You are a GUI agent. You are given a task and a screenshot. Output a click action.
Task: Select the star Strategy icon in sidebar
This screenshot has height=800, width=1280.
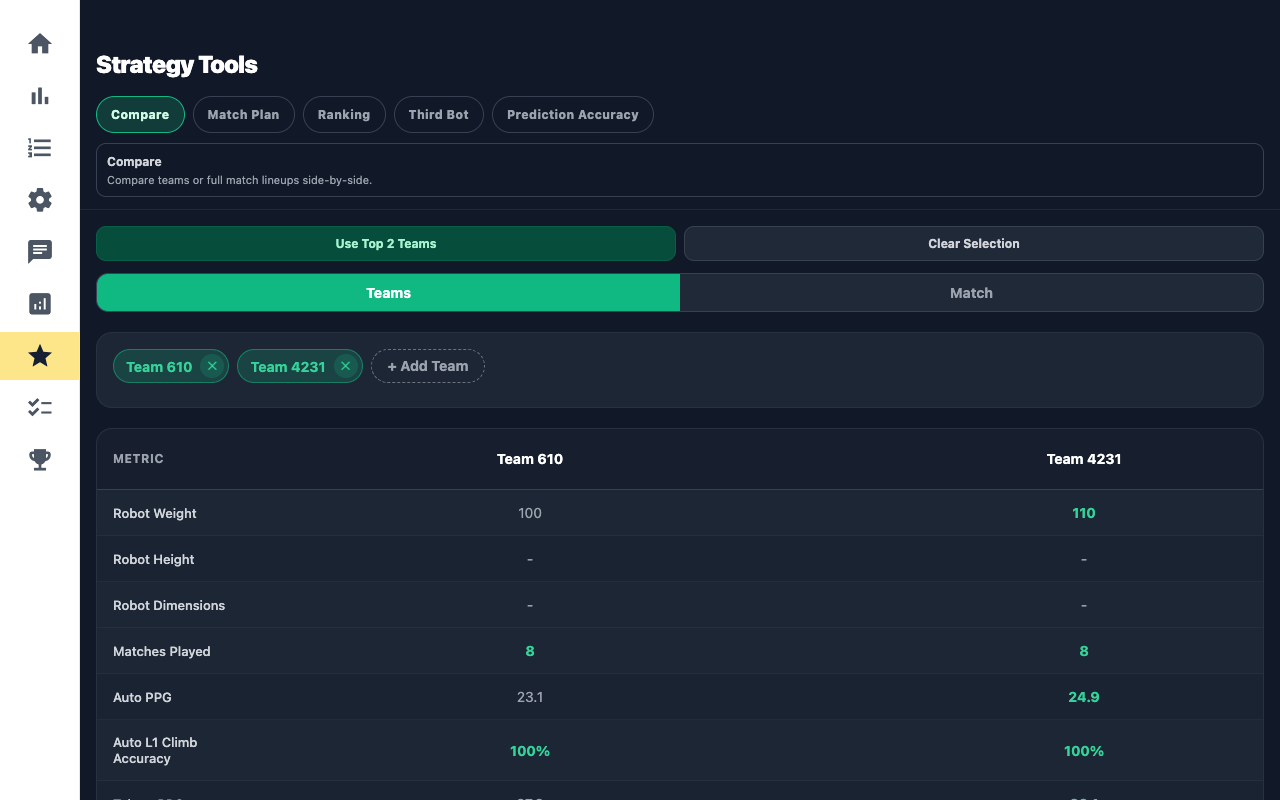[40, 356]
